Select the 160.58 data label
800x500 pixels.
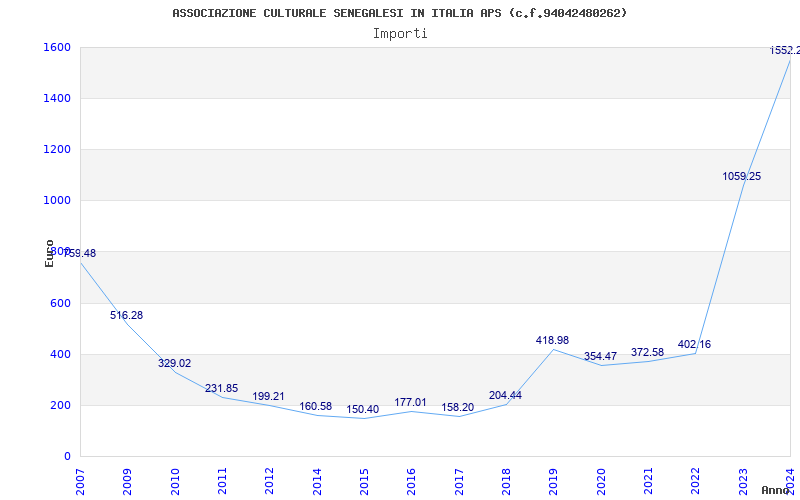(315, 407)
